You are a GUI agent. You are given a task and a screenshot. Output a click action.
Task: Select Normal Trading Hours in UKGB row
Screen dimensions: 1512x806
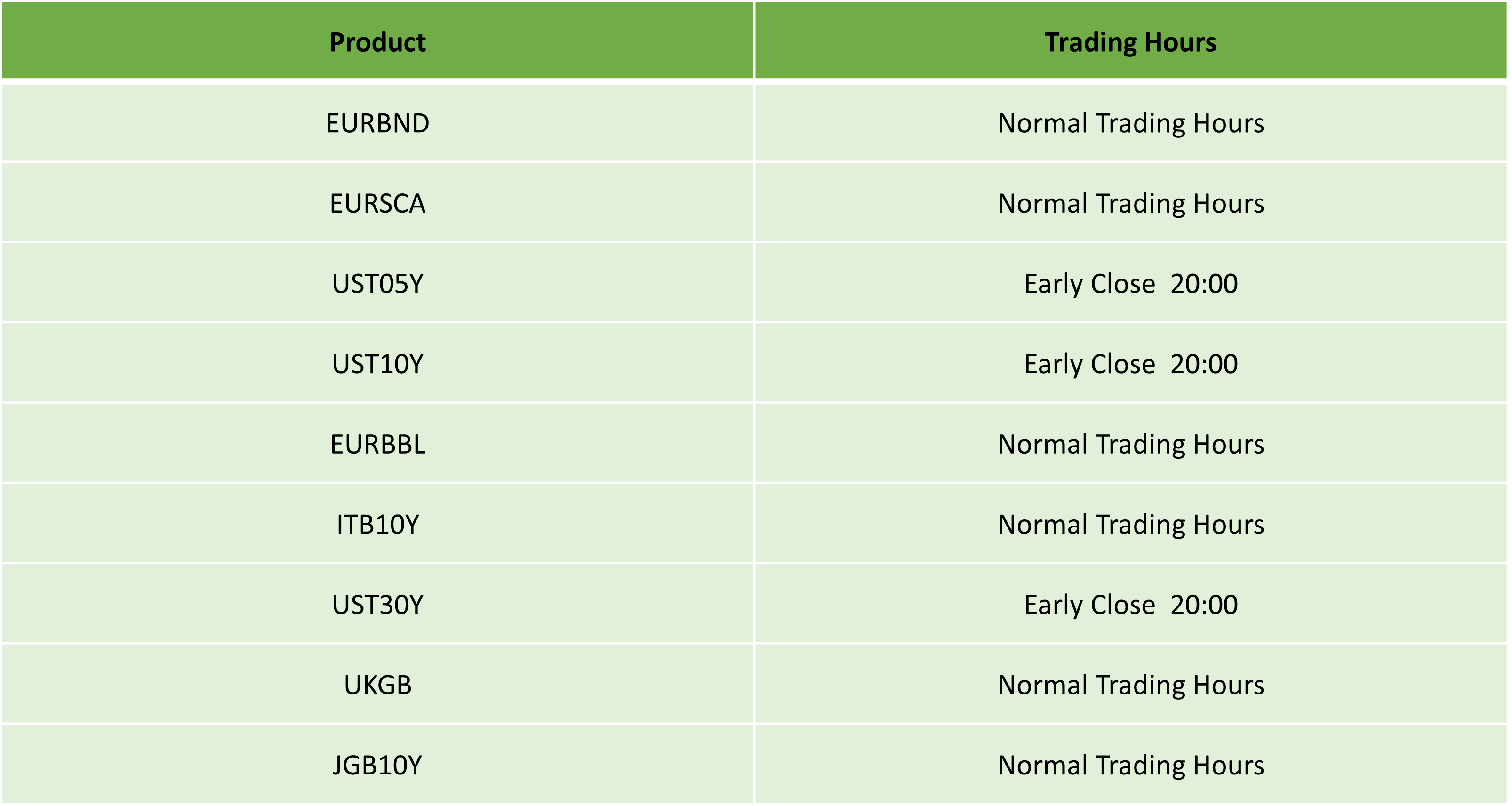1130,685
